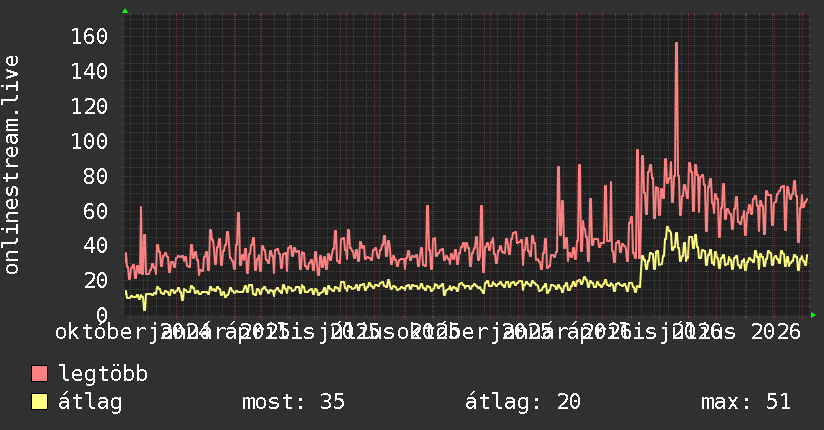The image size is (824, 430).
Task: Click the yellow átlag legend swatch
Action: click(x=39, y=402)
